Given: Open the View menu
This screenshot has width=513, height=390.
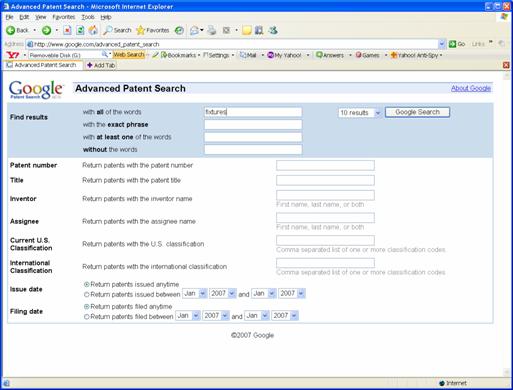Looking at the screenshot, I should tap(41, 17).
